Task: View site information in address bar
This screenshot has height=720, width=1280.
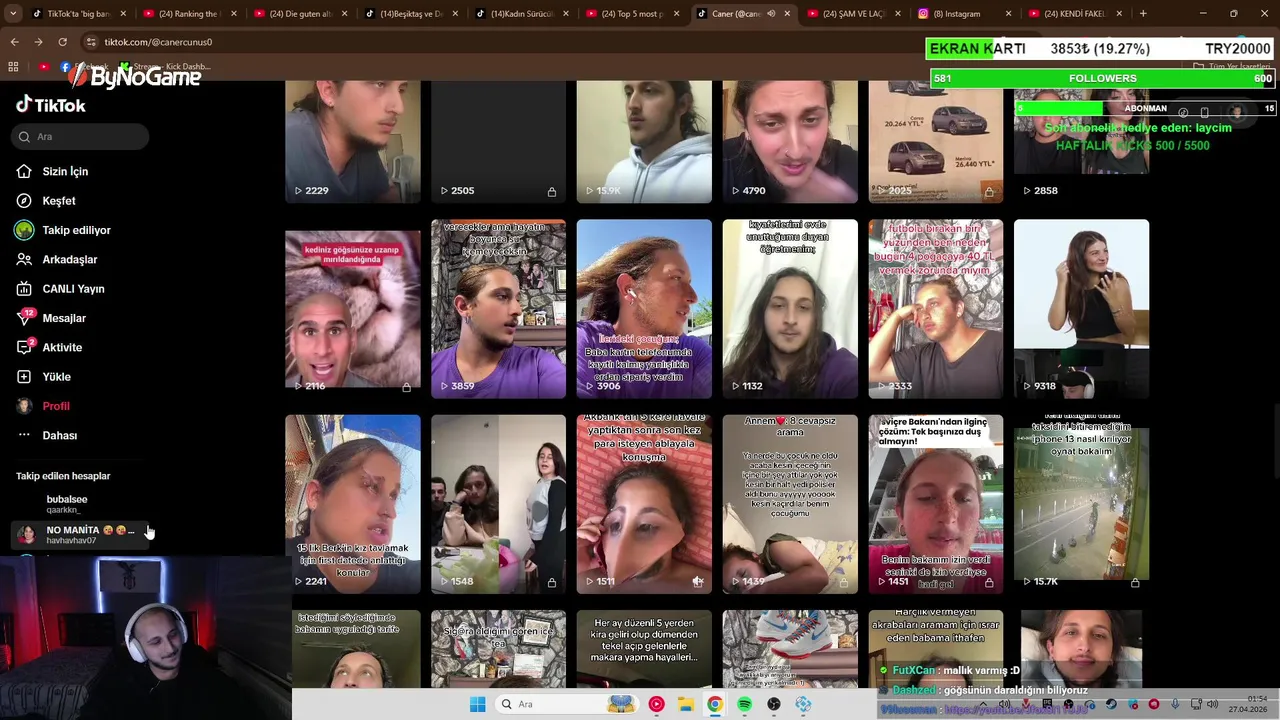Action: tap(91, 42)
